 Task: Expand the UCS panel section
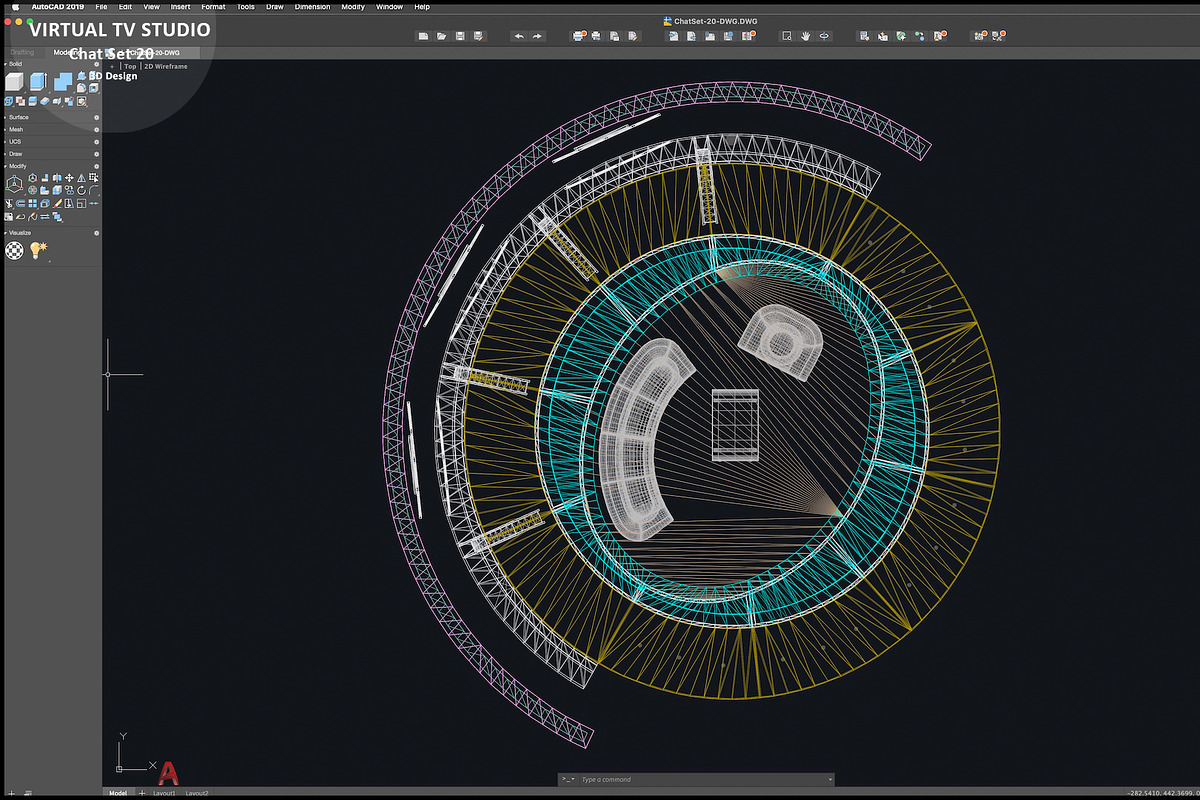6,141
